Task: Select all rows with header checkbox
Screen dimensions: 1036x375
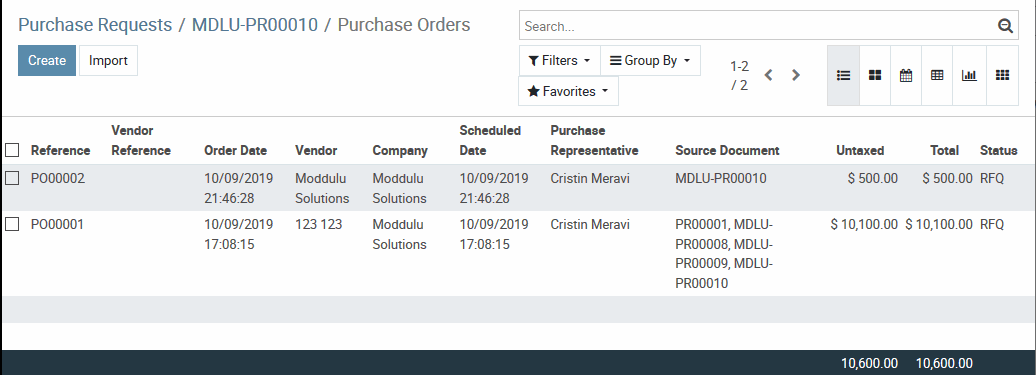Action: coord(12,150)
